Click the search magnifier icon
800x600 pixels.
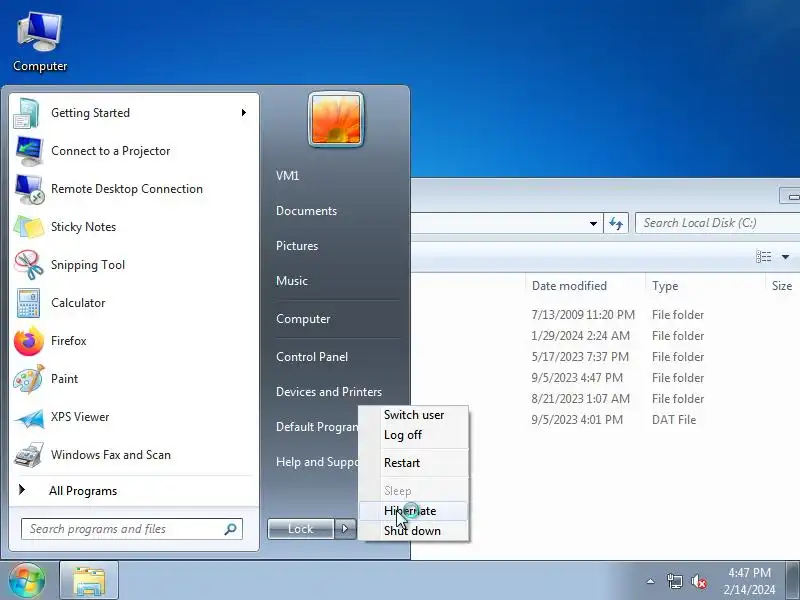[230, 529]
